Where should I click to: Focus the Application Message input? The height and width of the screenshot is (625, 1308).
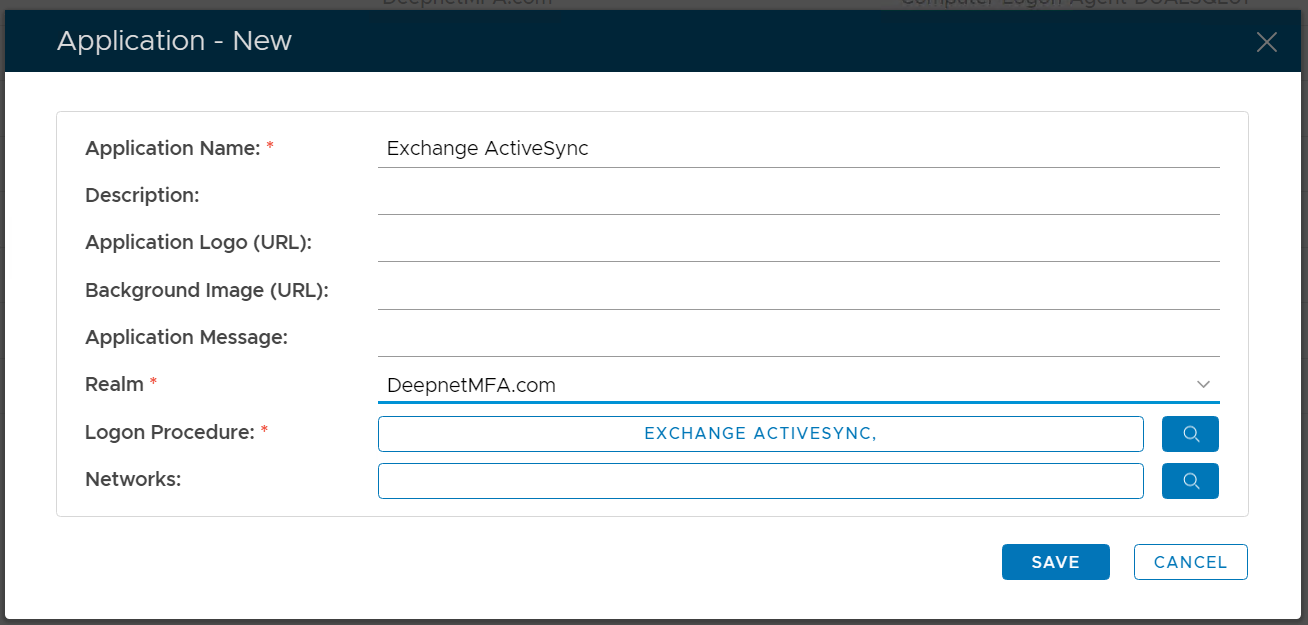[x=798, y=338]
